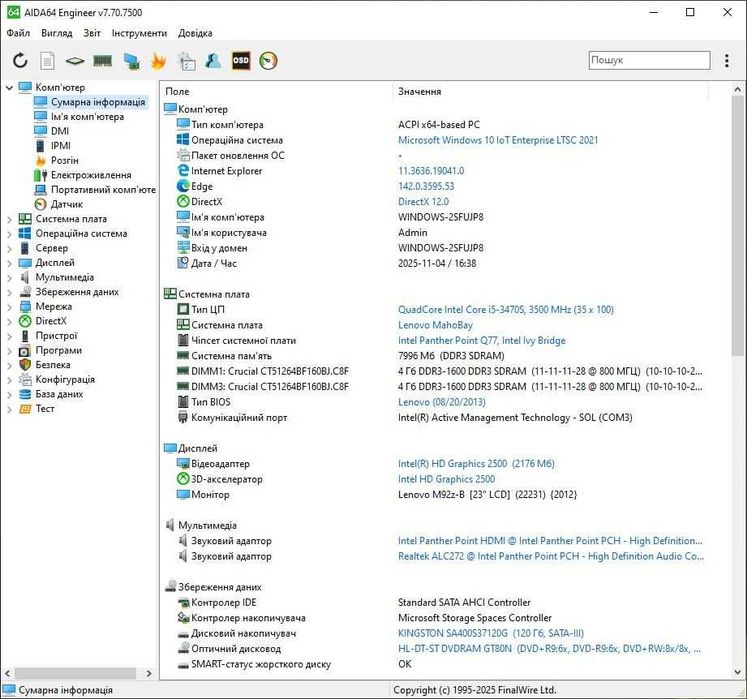Expand the Дисплей tree node
This screenshot has width=747, height=699.
[9, 263]
